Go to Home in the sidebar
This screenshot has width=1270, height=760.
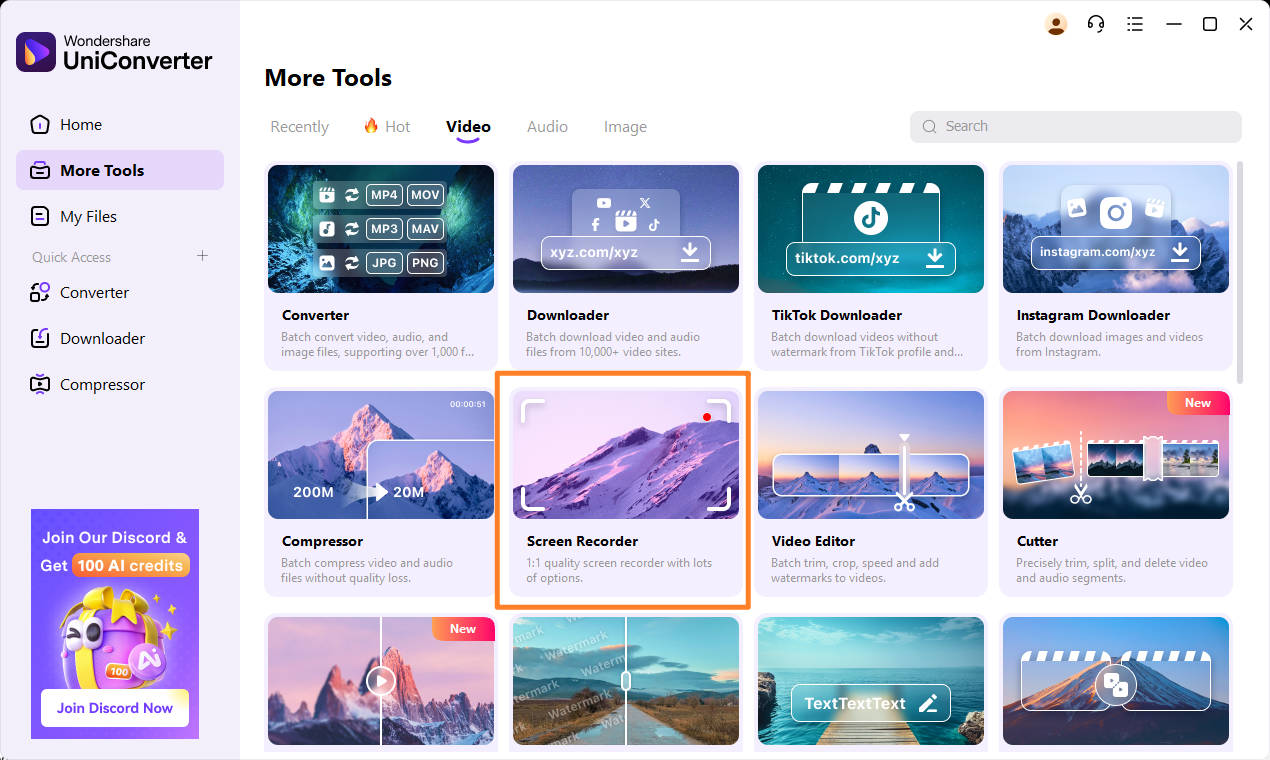[120, 125]
